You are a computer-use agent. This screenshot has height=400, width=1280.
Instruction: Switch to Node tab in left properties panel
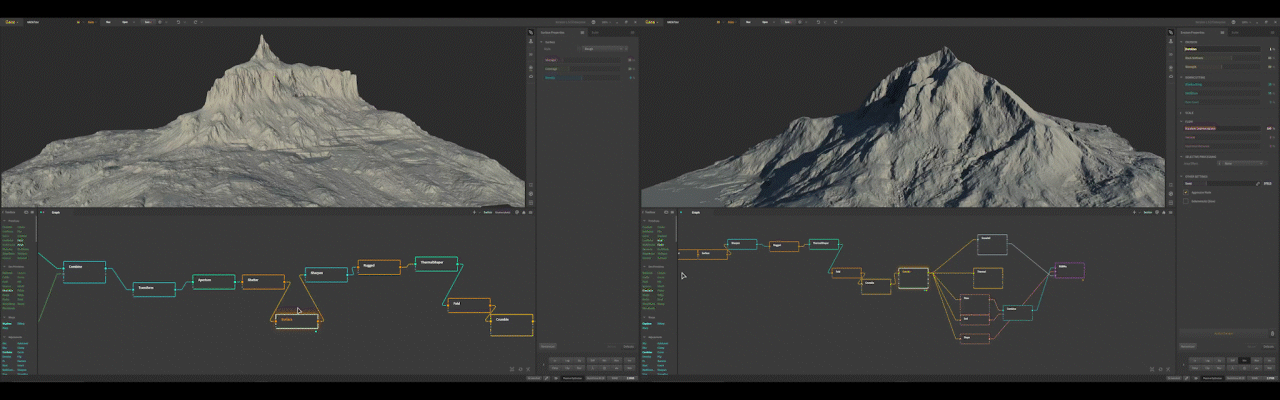point(595,33)
